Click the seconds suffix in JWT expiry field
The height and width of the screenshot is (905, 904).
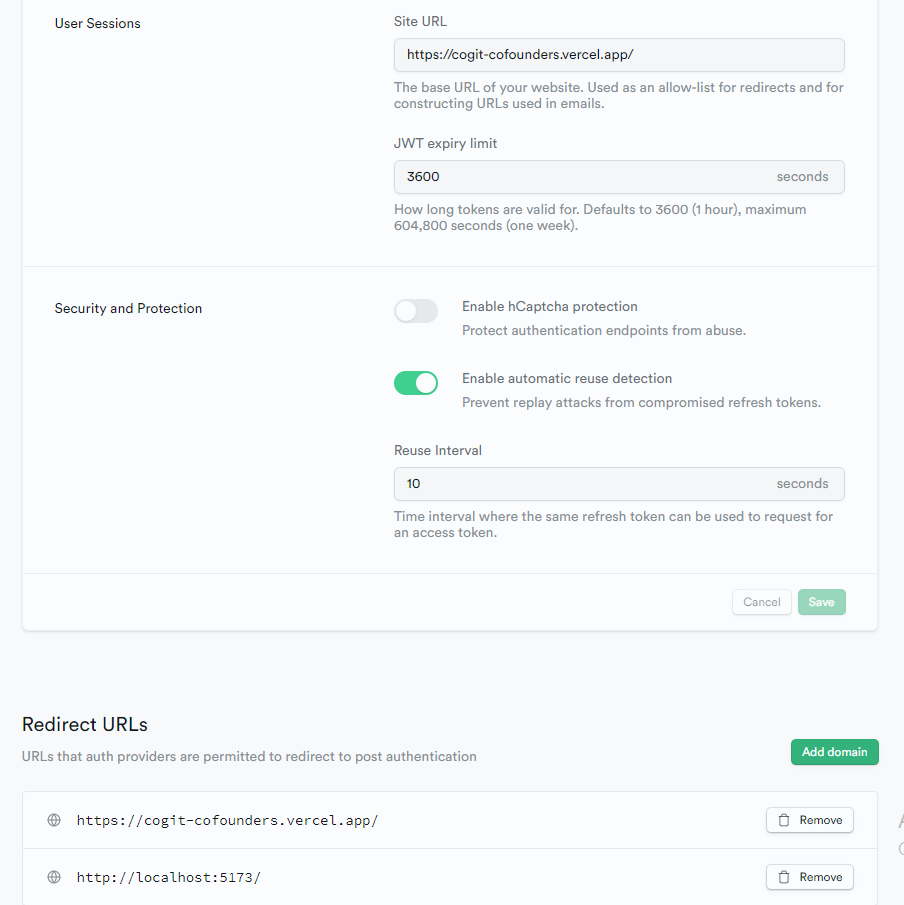[x=802, y=176]
